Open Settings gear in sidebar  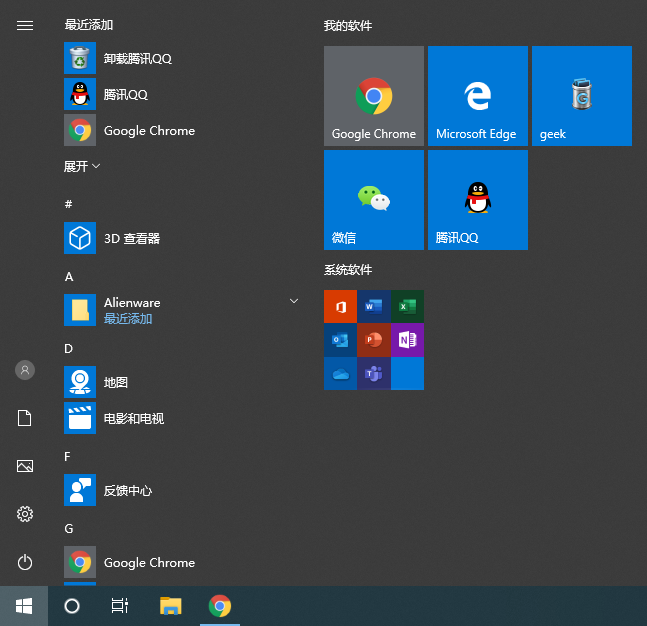[25, 514]
